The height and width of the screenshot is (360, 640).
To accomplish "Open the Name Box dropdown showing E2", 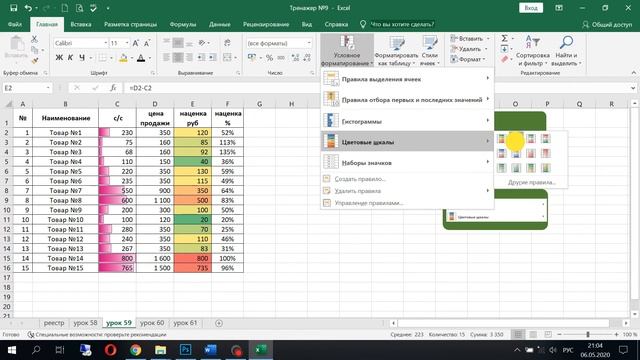I will [x=48, y=88].
